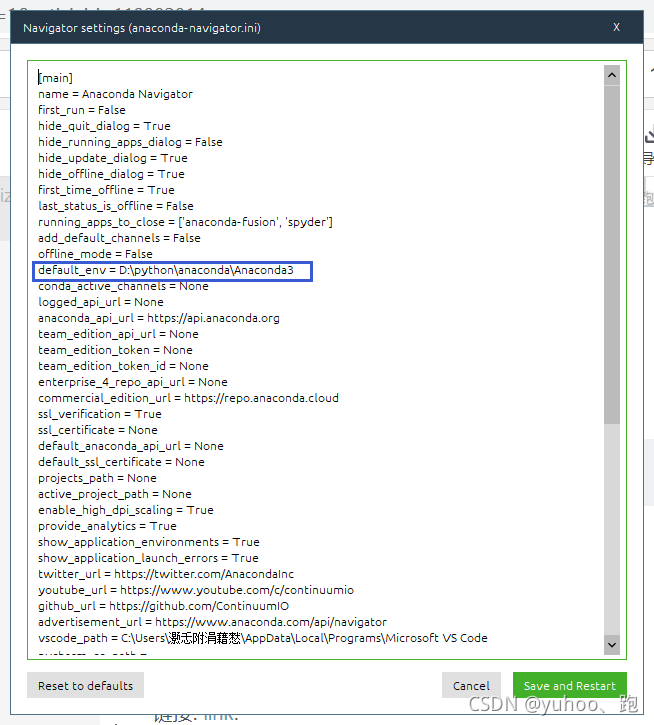This screenshot has height=725, width=654.
Task: Click the 'first_run = False' line
Action: pos(82,110)
